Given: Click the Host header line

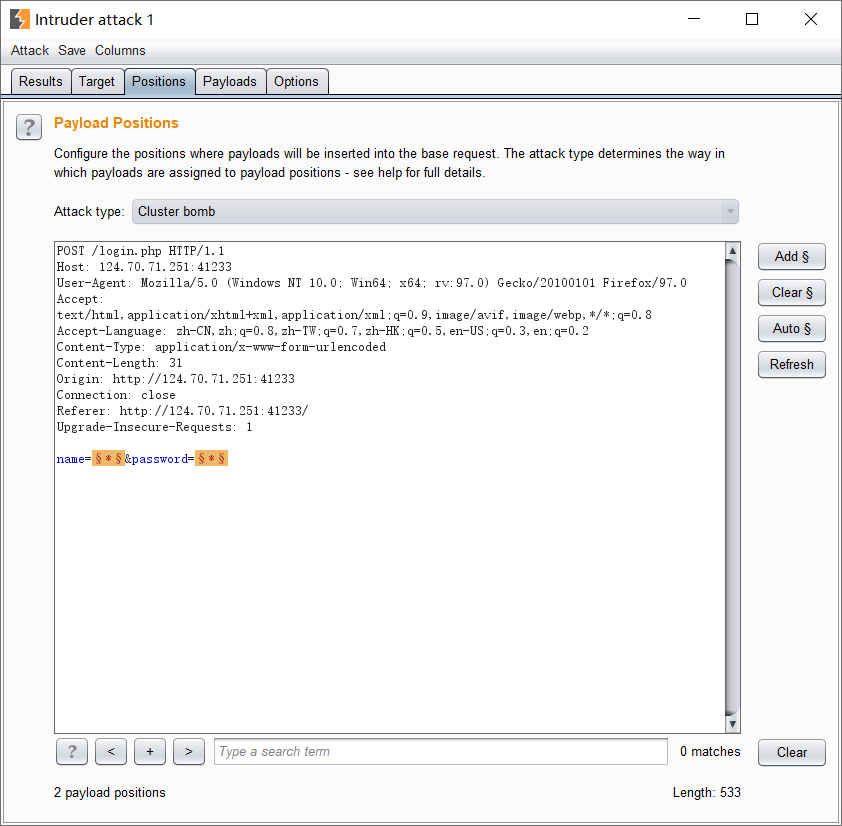Looking at the screenshot, I should tap(144, 267).
